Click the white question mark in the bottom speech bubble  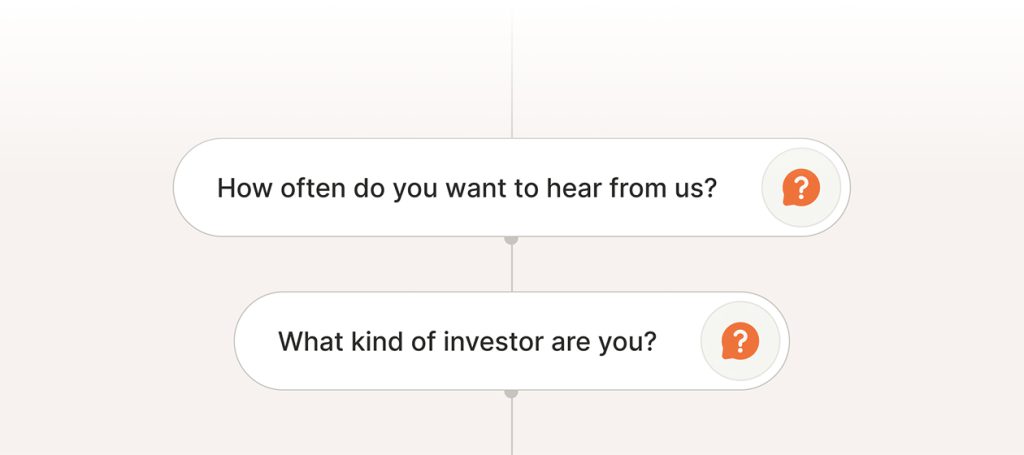point(741,340)
